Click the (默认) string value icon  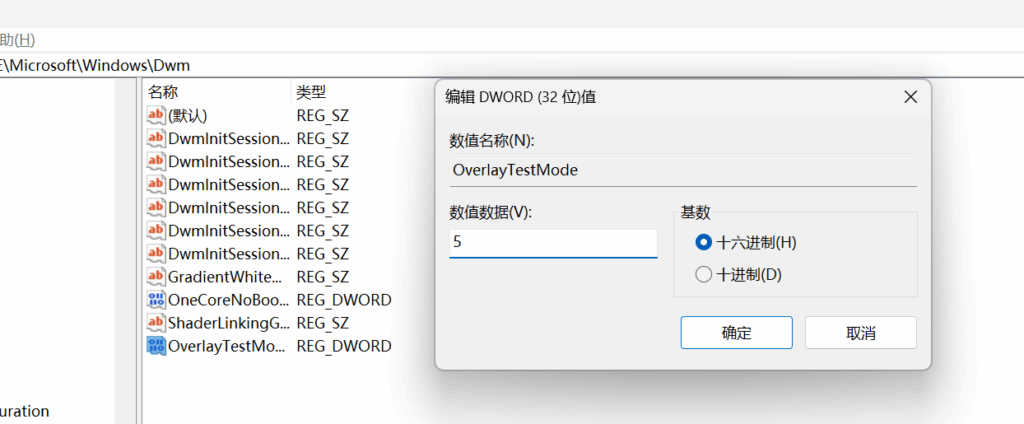[x=156, y=116]
